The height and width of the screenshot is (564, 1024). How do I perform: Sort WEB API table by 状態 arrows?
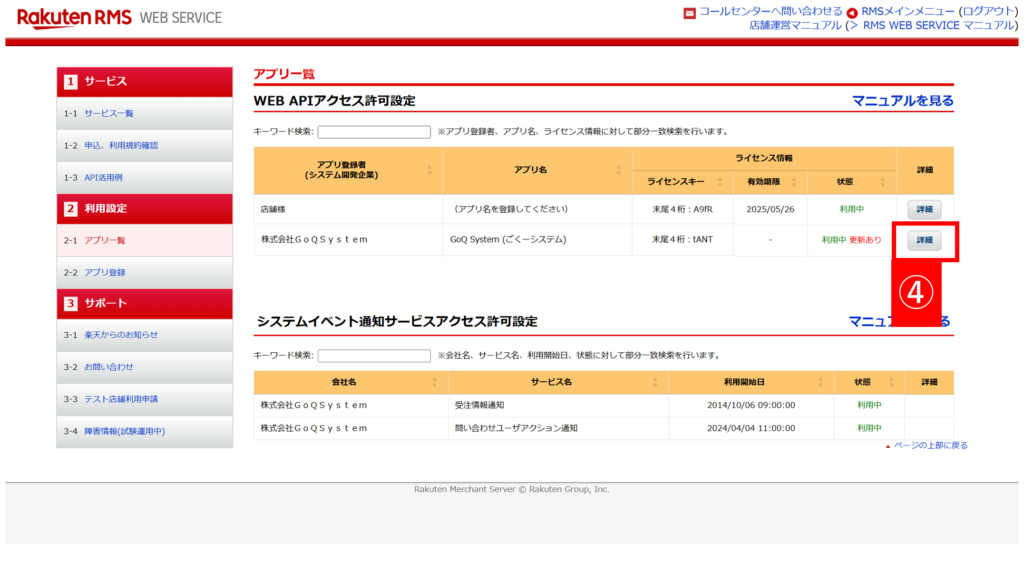882,182
